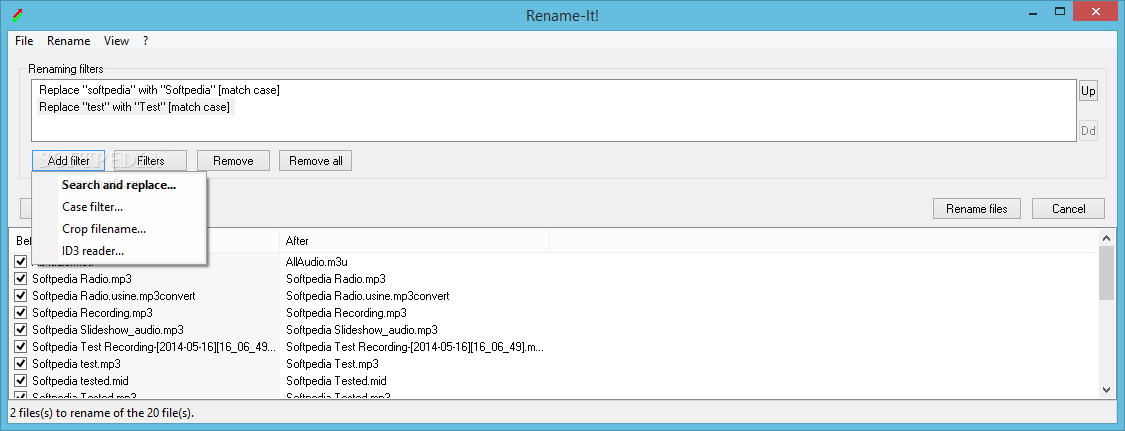
Task: Open the File menu
Action: coord(24,41)
